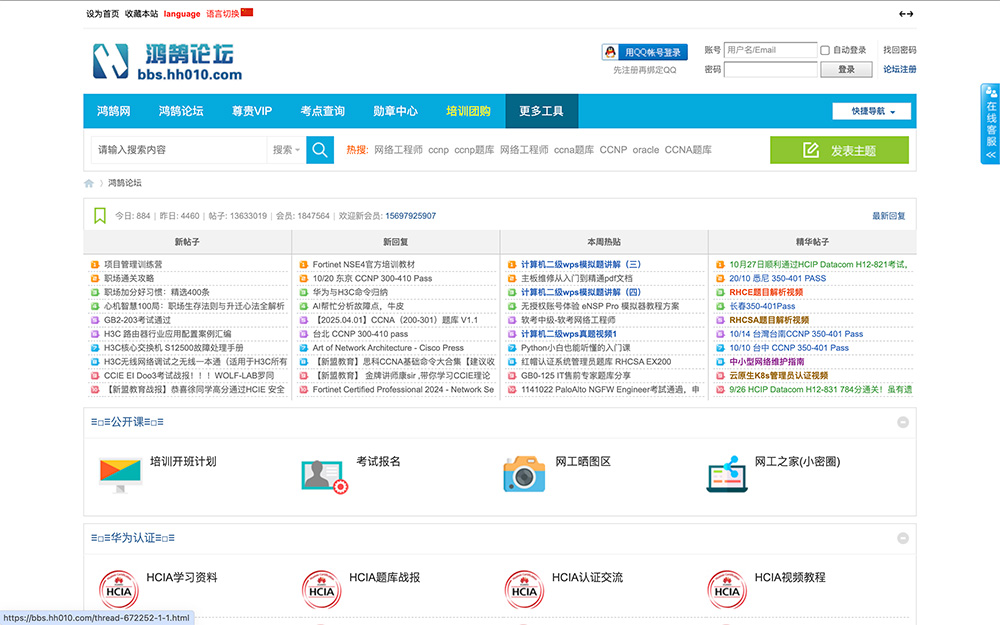The height and width of the screenshot is (625, 1000).
Task: Click the HCIA学习资料 badge icon
Action: (x=118, y=589)
